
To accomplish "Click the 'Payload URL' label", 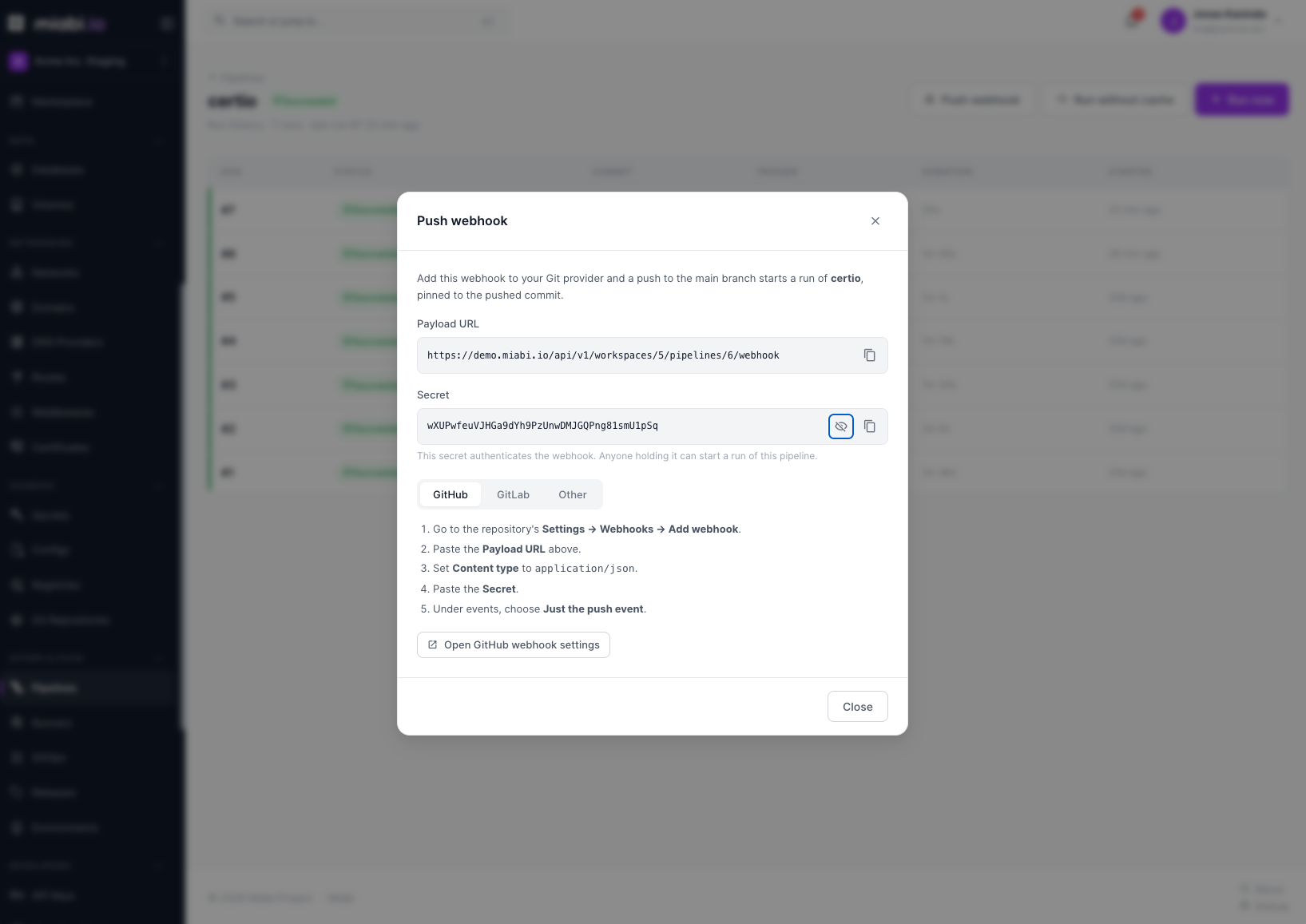I will [448, 324].
